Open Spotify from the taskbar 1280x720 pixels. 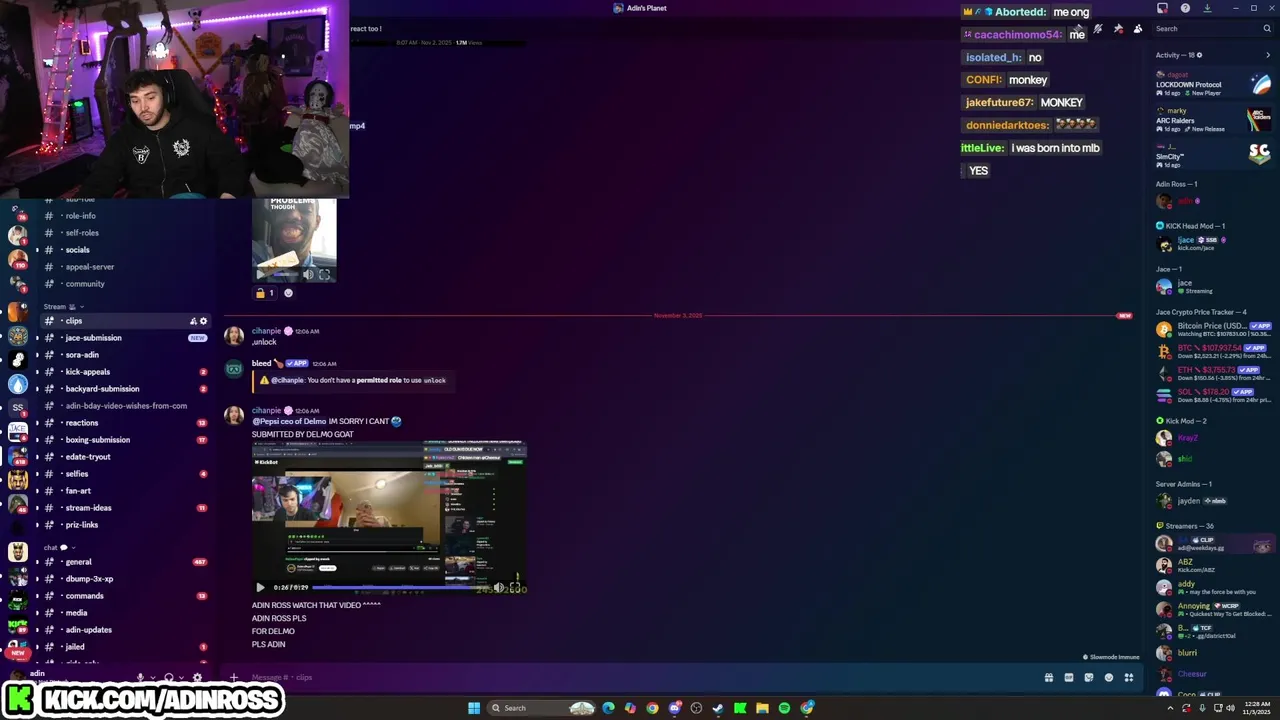click(x=784, y=708)
